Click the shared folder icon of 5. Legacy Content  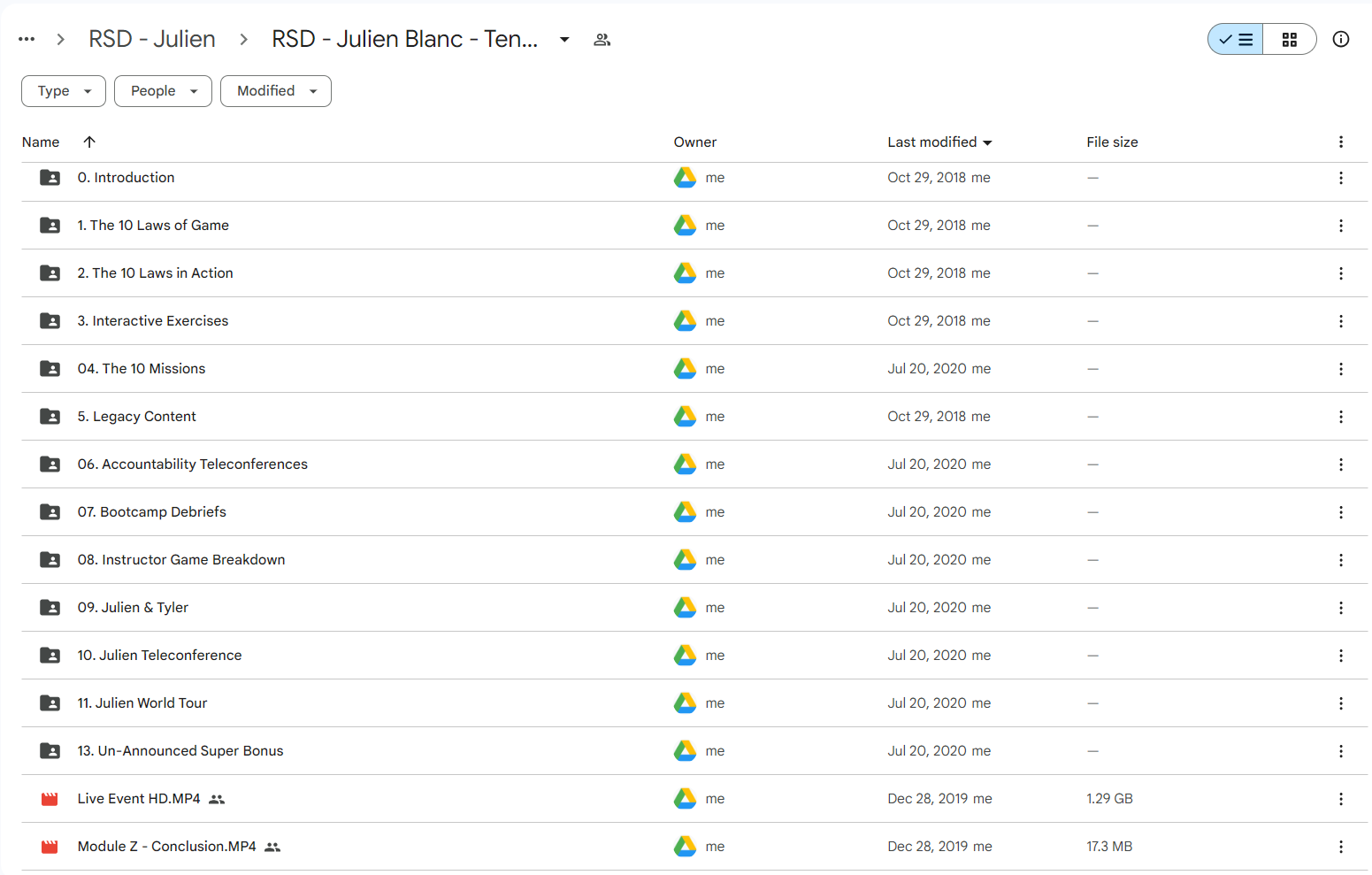coord(50,417)
